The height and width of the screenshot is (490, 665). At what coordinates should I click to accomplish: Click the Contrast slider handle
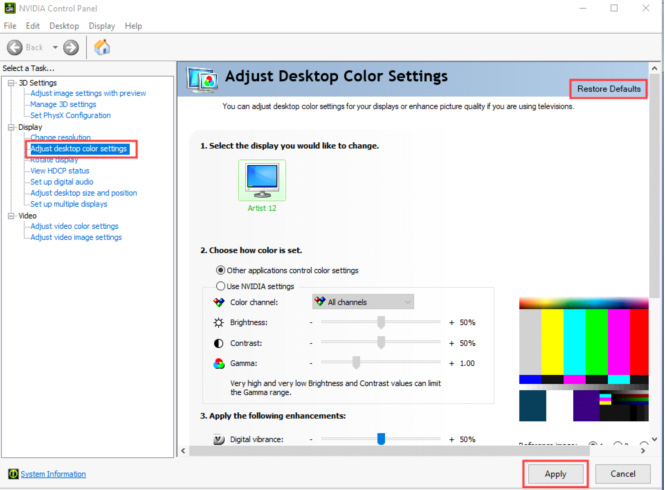[x=381, y=342]
